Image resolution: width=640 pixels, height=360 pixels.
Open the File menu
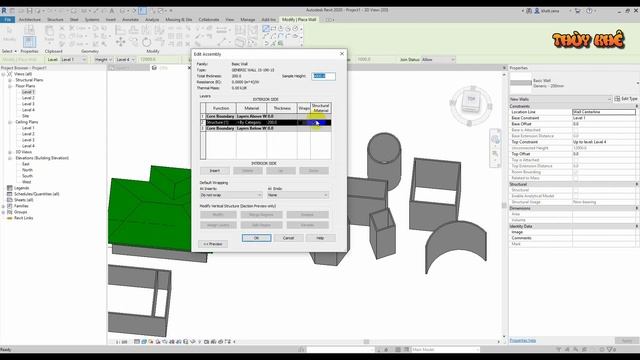click(7, 20)
